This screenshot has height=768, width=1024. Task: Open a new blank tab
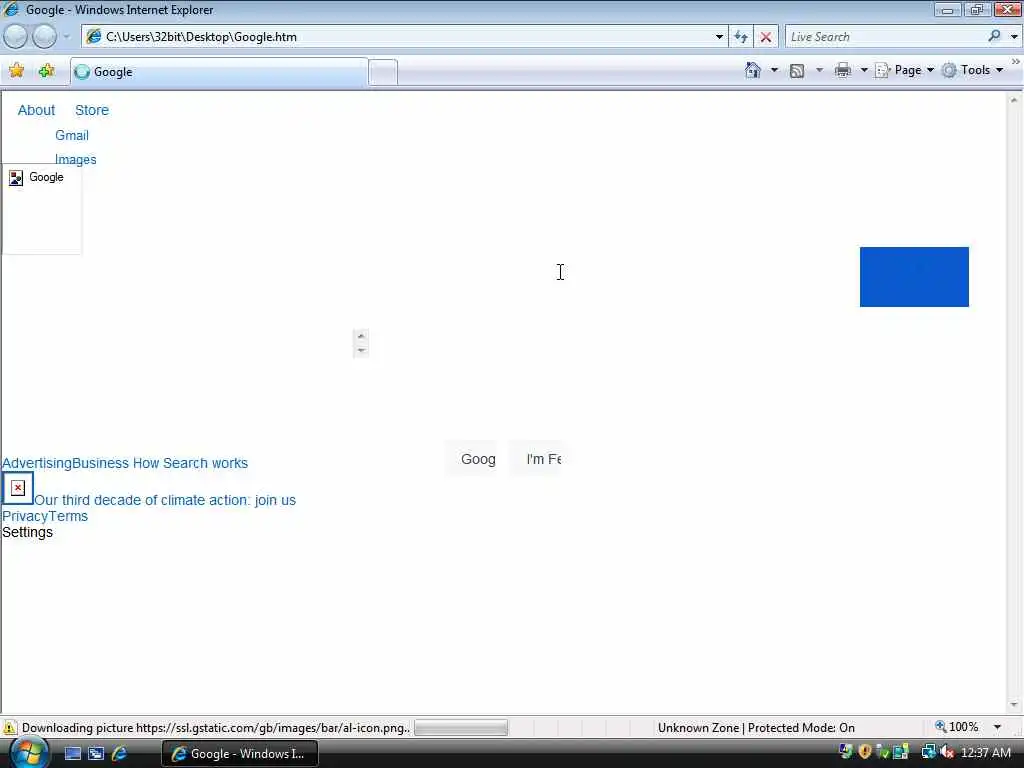383,72
